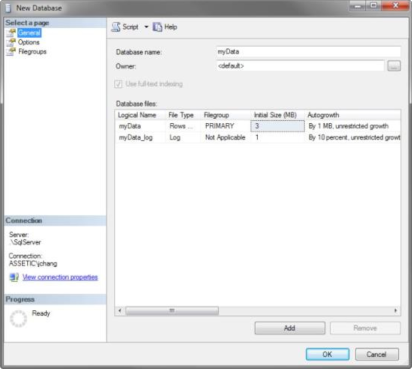Click the horizontal scrollbar thumb in files grid

click(172, 311)
